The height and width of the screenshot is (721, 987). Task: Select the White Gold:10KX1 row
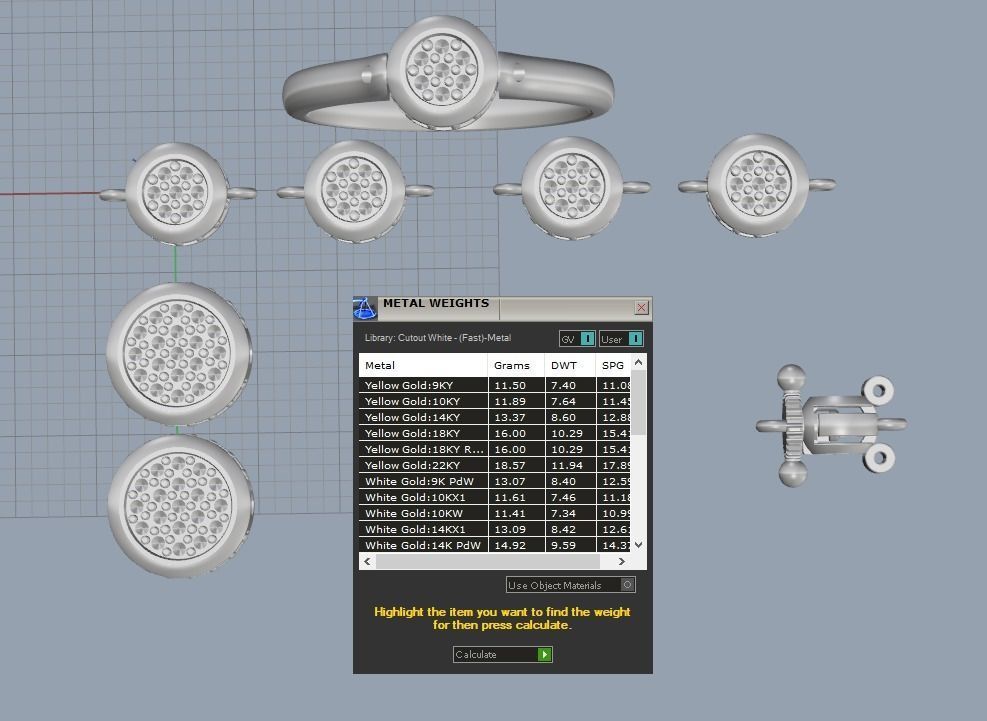[x=495, y=497]
